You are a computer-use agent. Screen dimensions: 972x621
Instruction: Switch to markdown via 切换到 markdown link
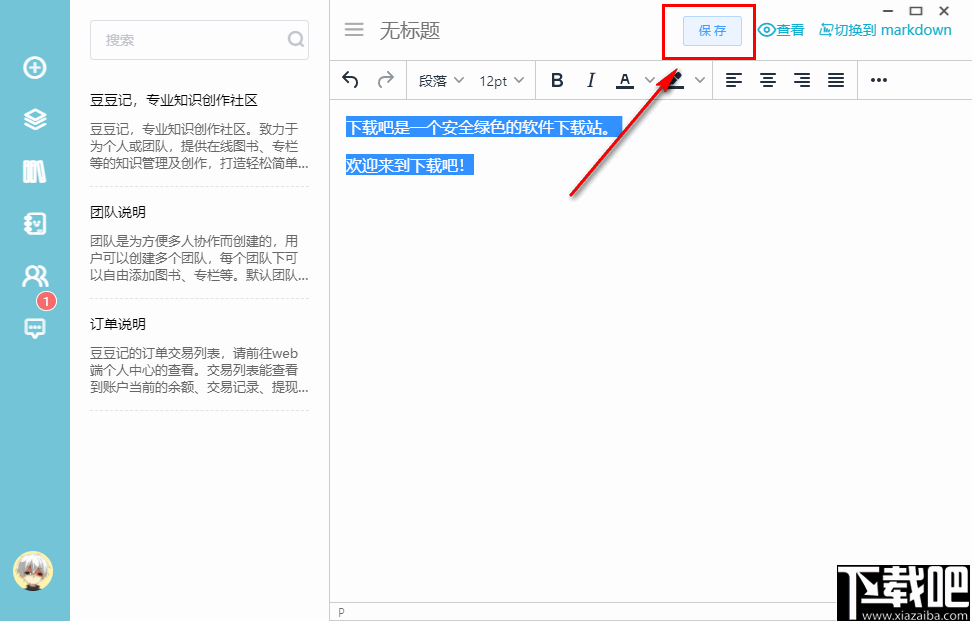coord(885,30)
